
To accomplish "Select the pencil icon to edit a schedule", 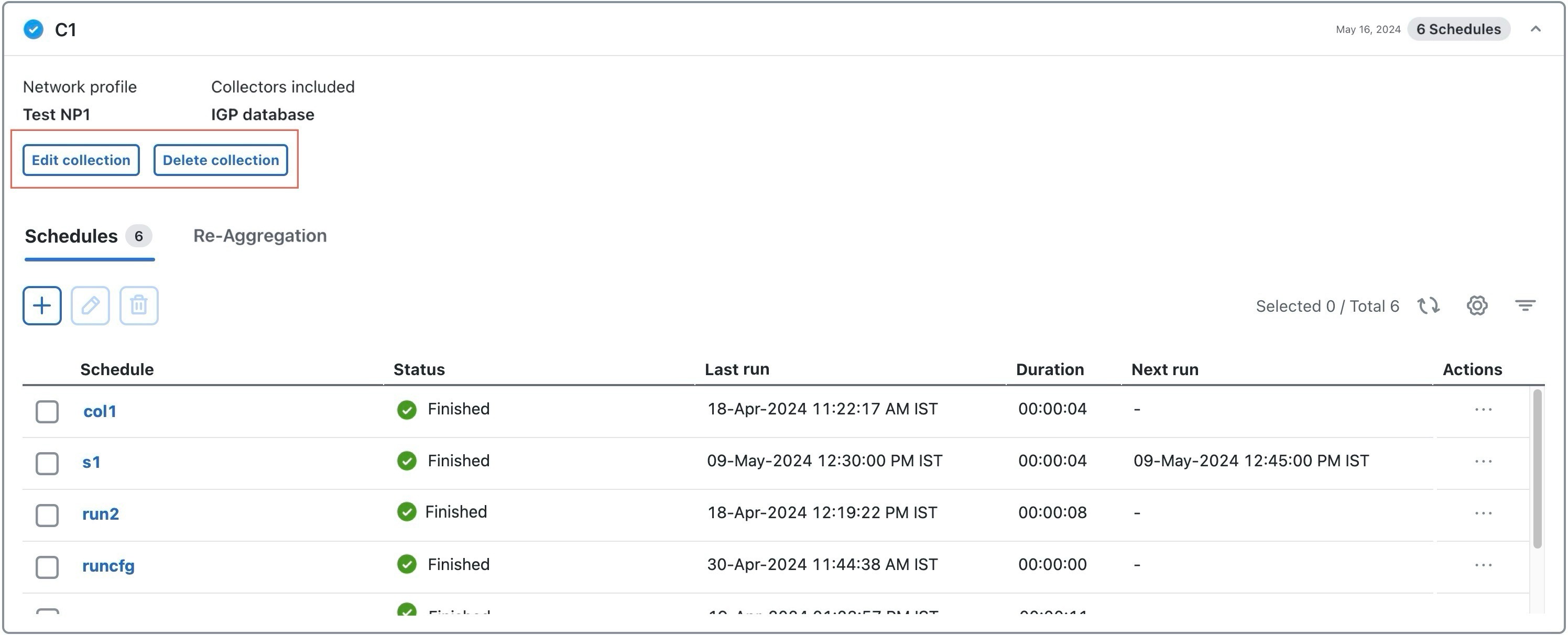I will point(90,305).
